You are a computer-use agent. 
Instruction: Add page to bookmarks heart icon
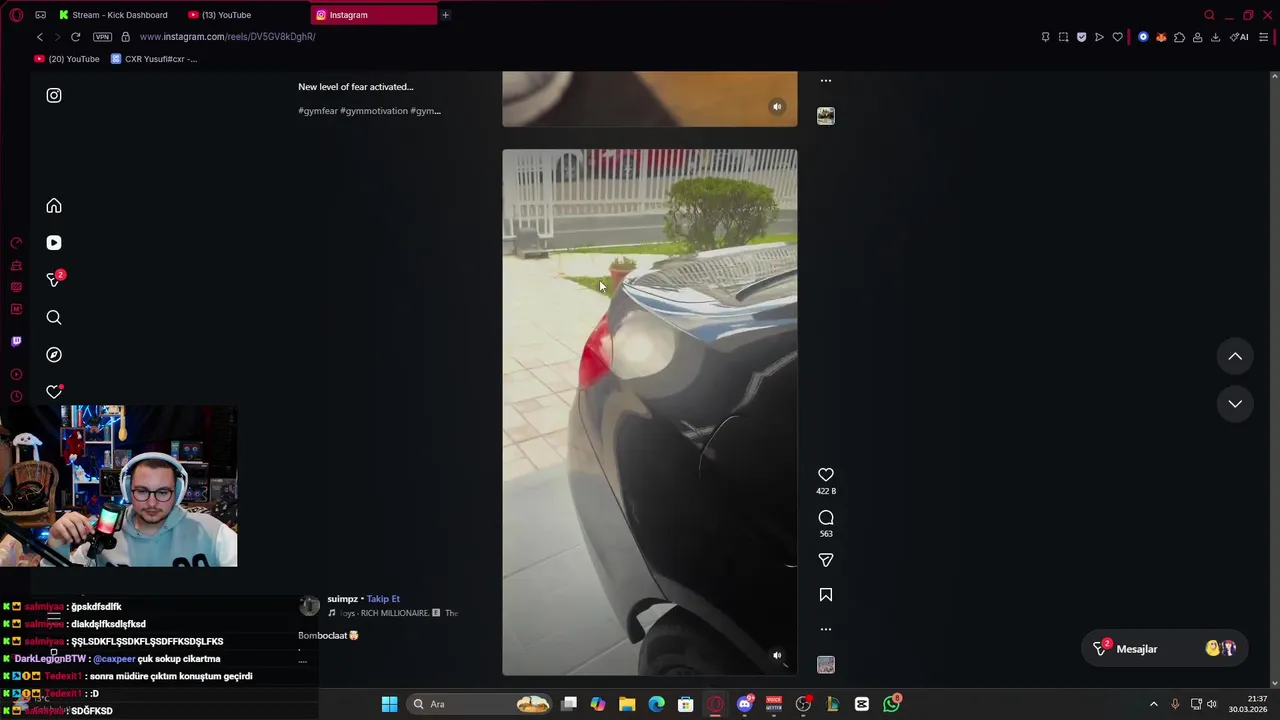(1117, 37)
